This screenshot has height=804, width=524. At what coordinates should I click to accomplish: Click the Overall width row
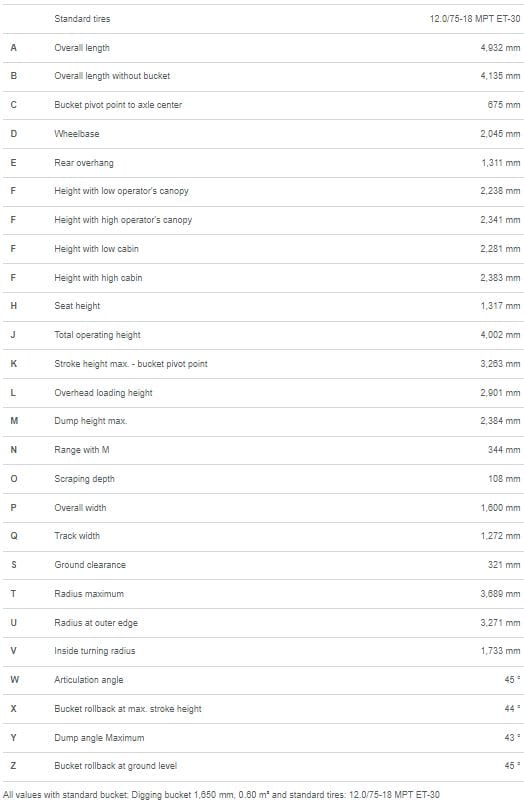click(264, 508)
